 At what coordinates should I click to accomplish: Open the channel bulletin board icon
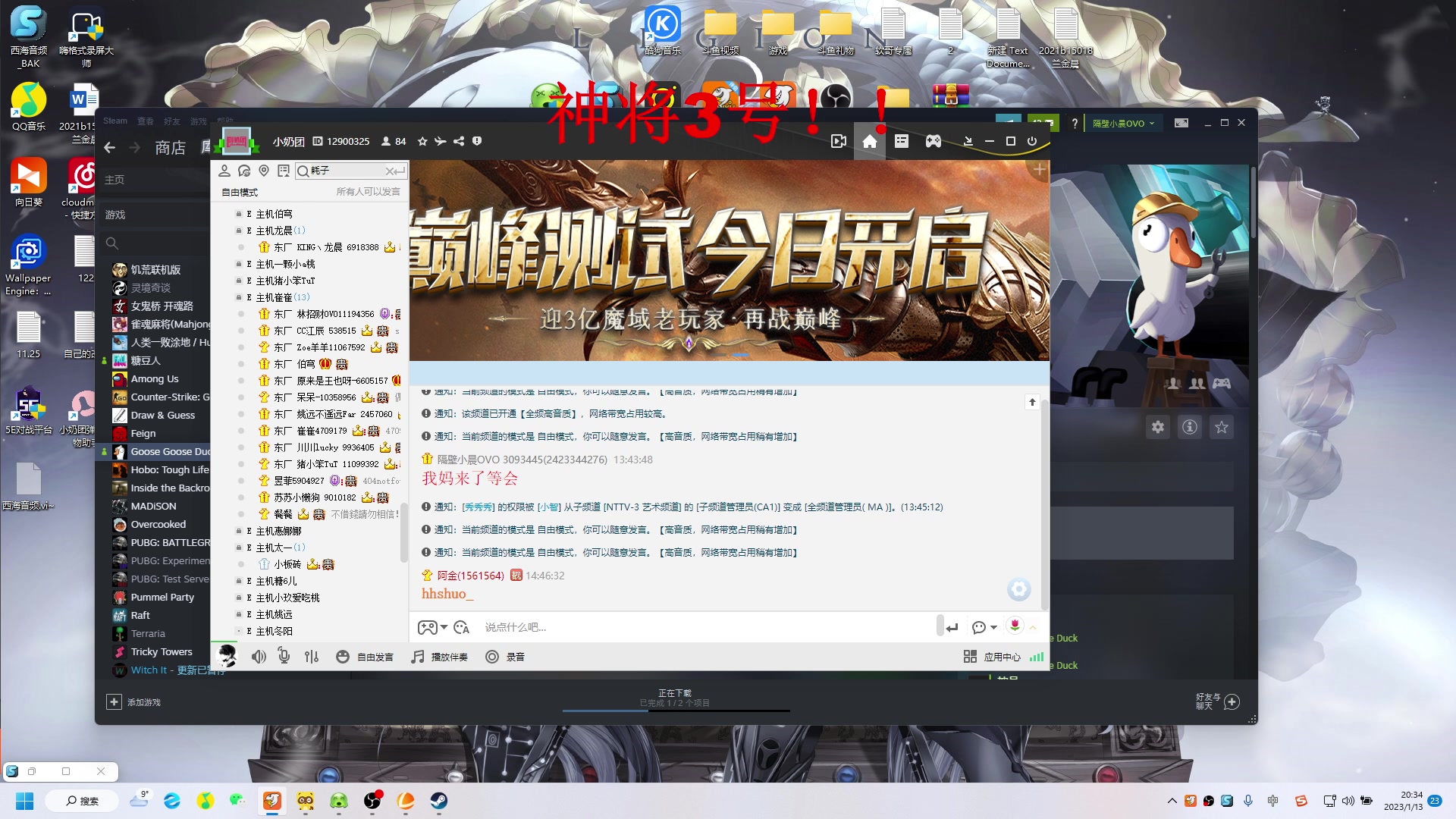[284, 171]
